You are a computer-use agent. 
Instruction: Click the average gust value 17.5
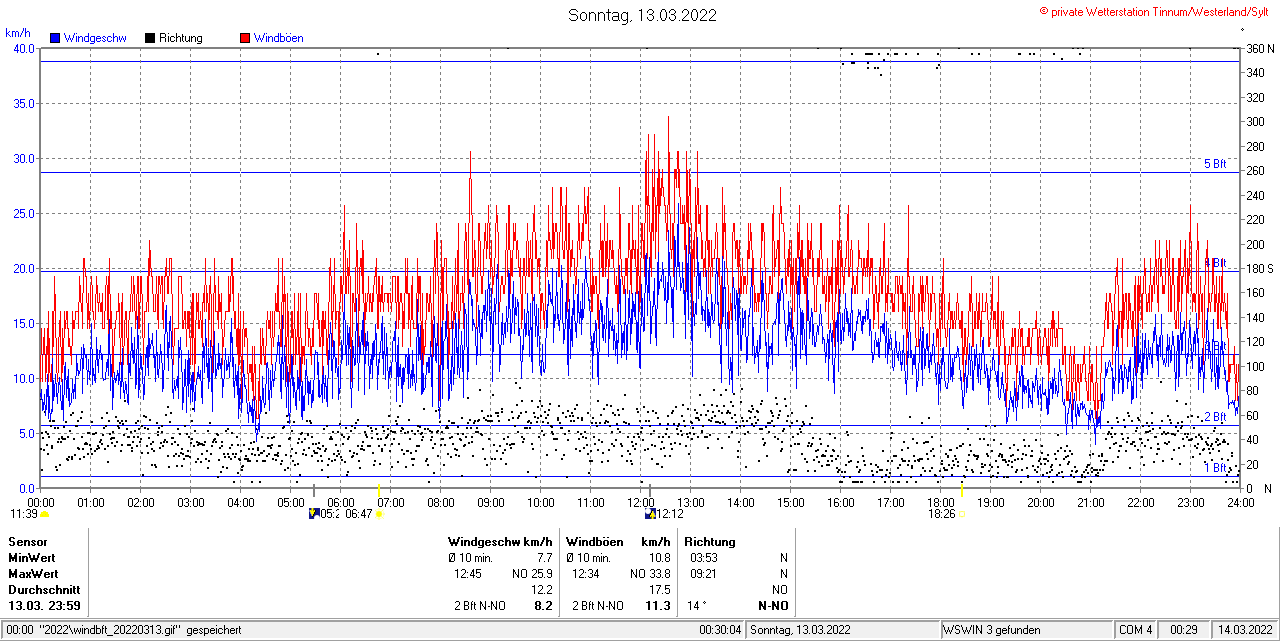pos(660,590)
